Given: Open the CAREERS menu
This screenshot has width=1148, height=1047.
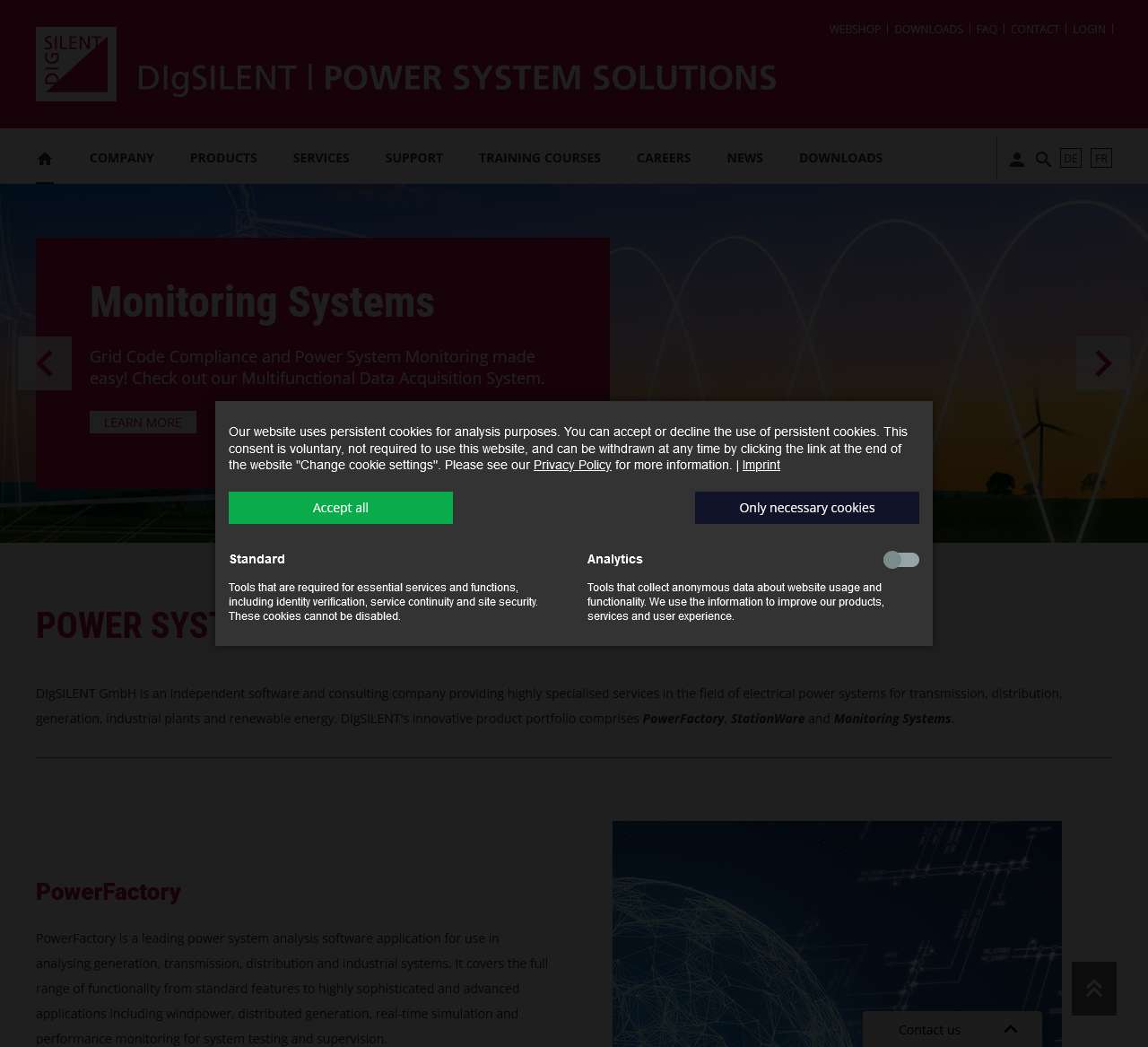Looking at the screenshot, I should 664,158.
